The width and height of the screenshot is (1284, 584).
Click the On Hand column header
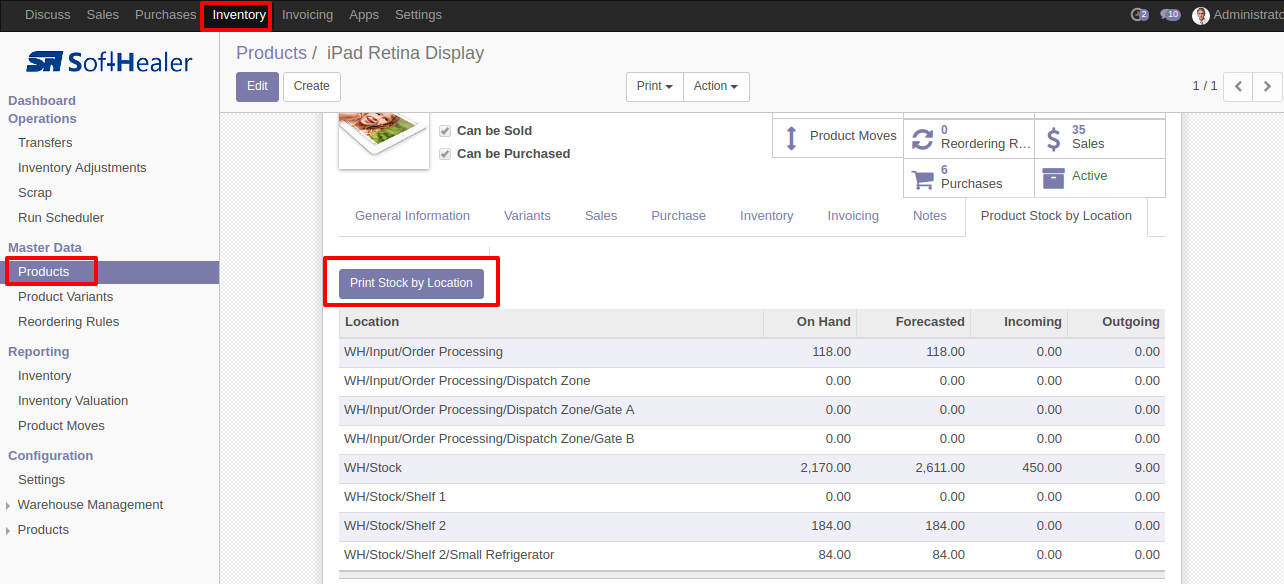point(810,322)
